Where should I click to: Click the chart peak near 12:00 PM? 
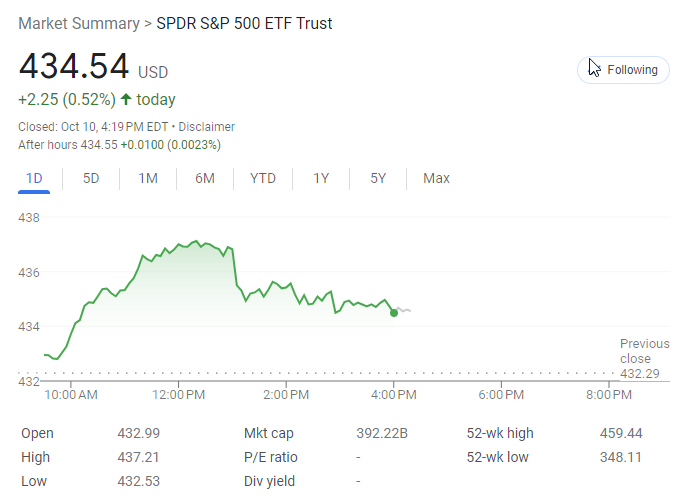point(196,241)
